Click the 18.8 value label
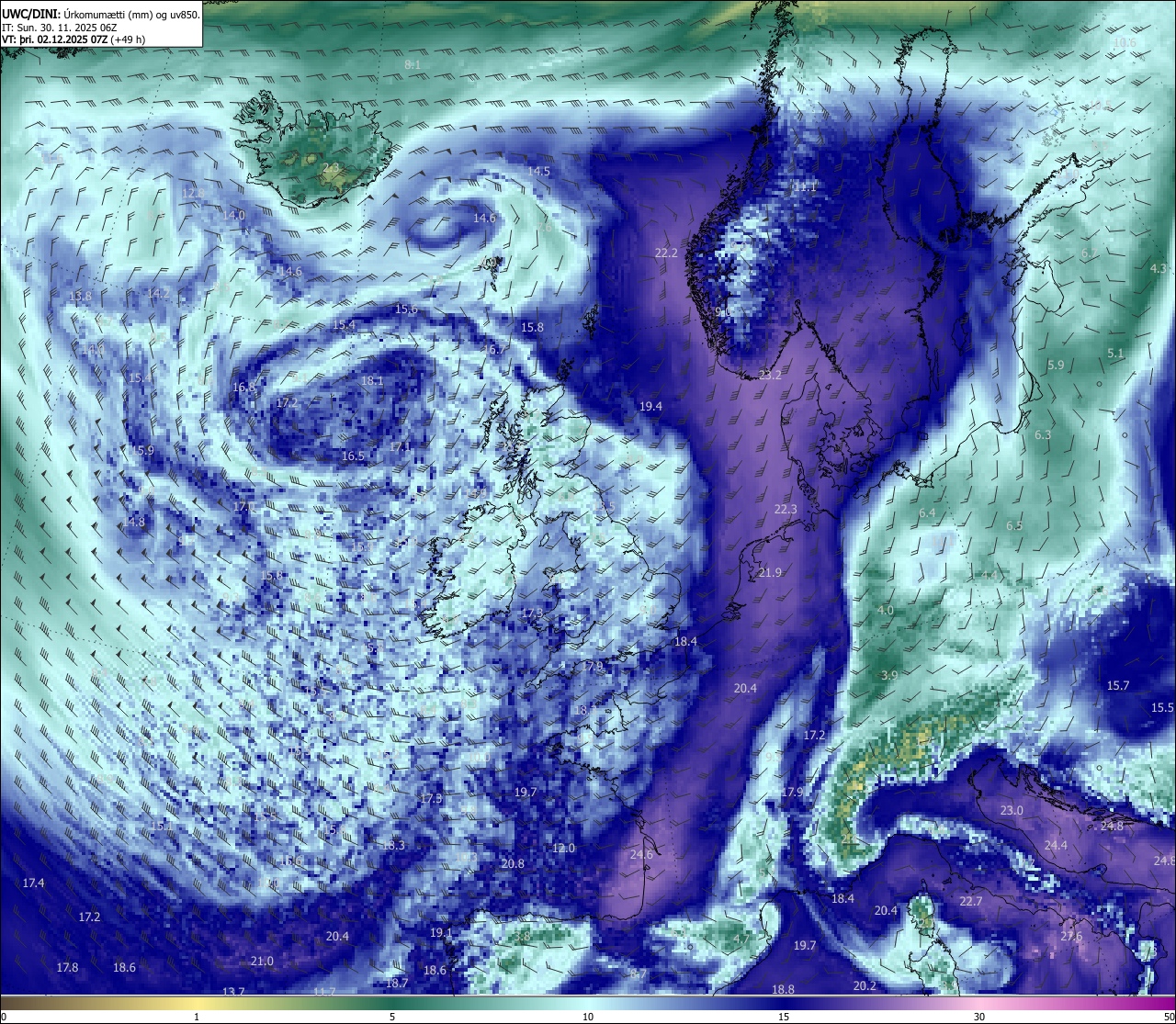This screenshot has height=1024, width=1176. 783,989
